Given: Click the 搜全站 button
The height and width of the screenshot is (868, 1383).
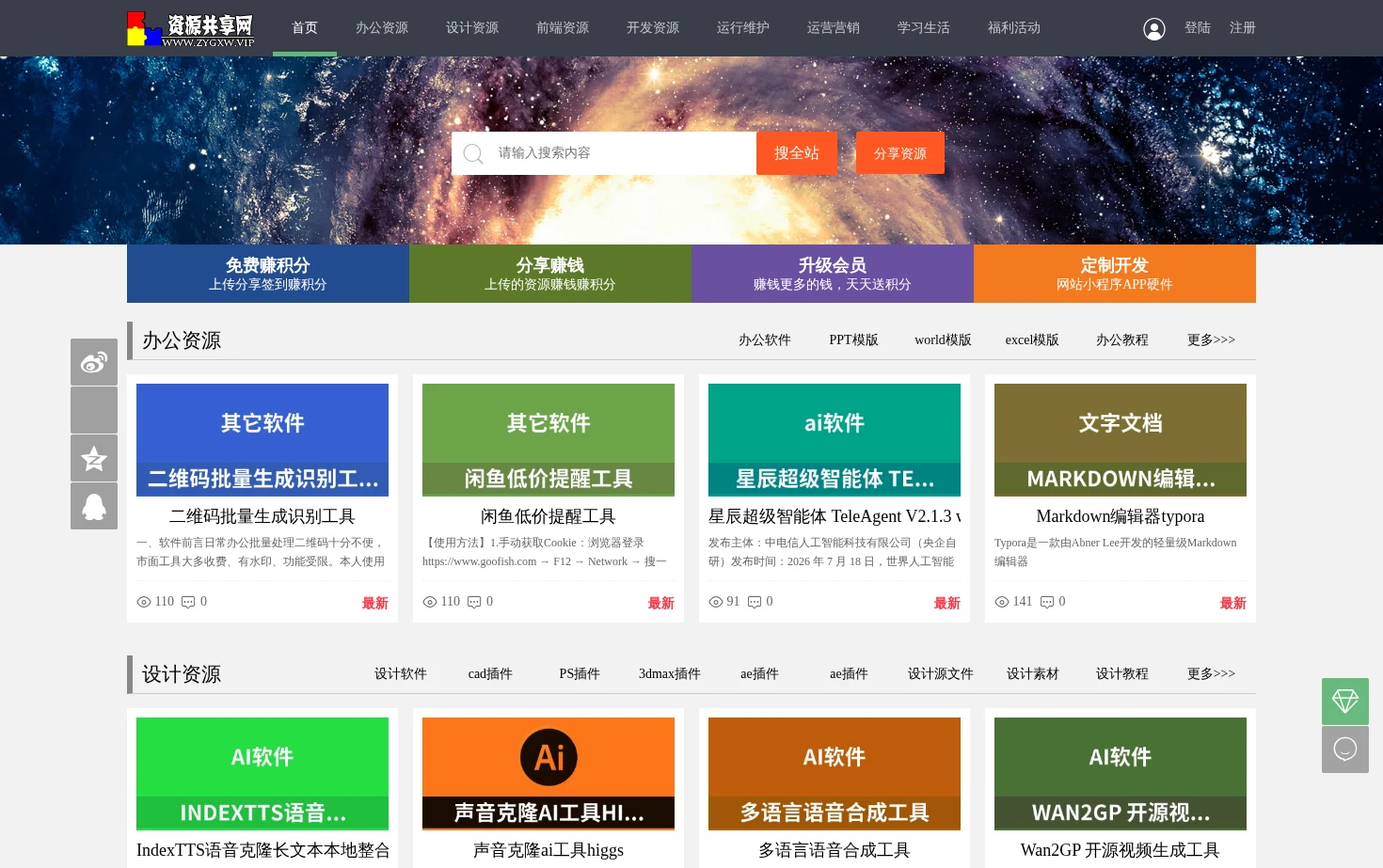Looking at the screenshot, I should [x=797, y=153].
